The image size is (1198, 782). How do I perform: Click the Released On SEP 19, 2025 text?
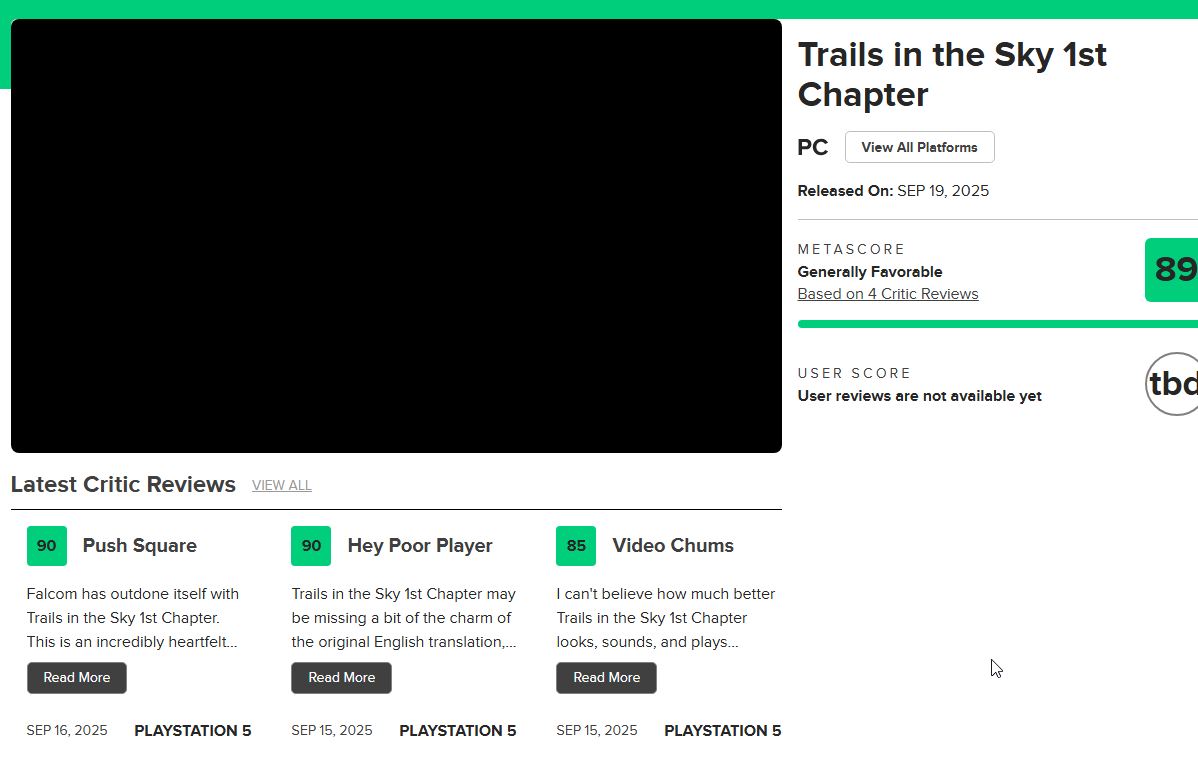click(x=893, y=191)
